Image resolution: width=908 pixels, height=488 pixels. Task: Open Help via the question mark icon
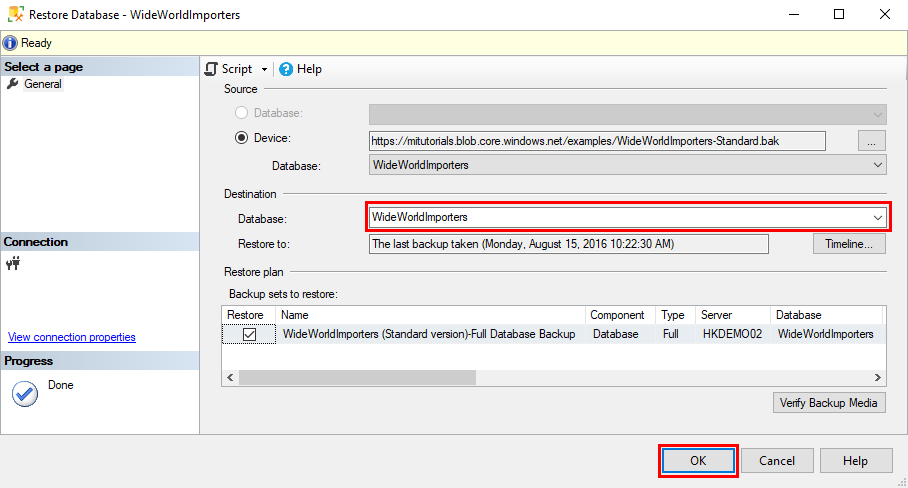coord(286,69)
